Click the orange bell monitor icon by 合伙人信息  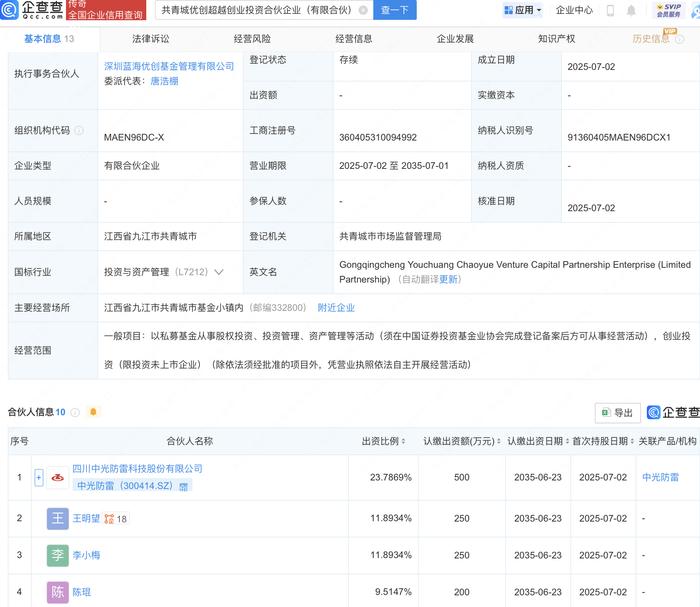click(x=93, y=412)
